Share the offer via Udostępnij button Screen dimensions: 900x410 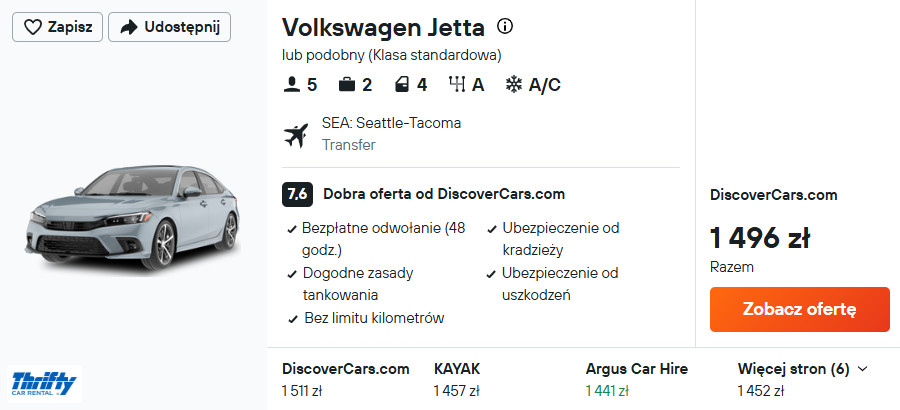point(169,27)
